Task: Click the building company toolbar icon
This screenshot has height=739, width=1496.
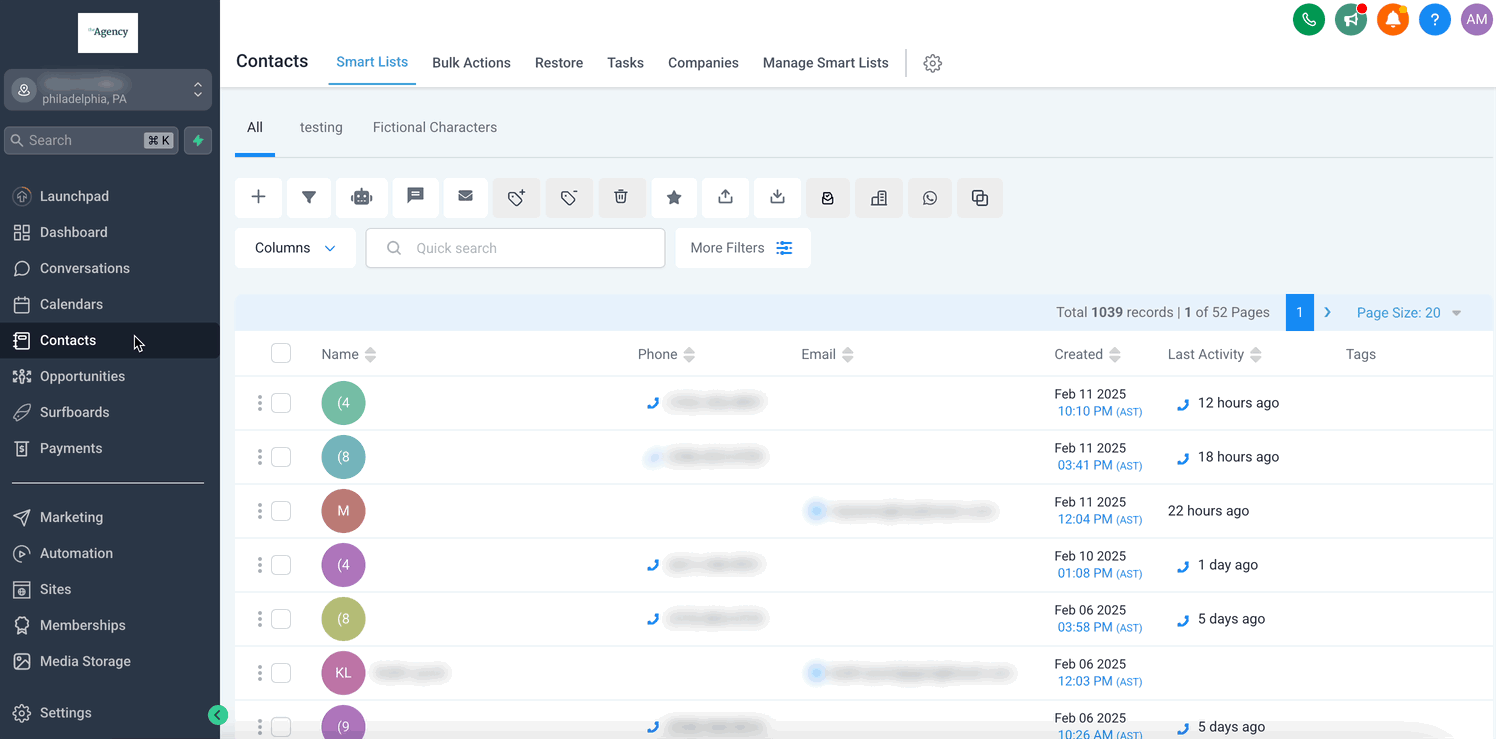Action: pyautogui.click(x=879, y=197)
